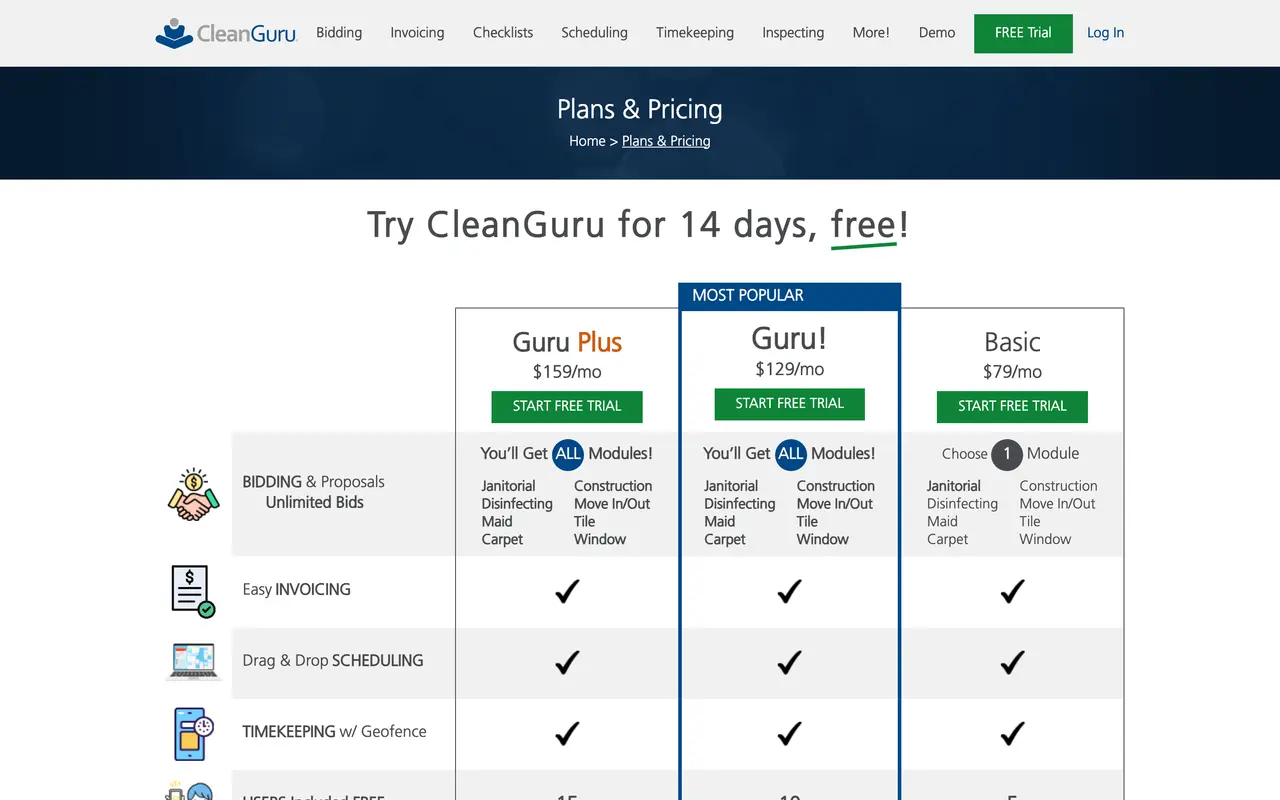Click the timekeeping phone icon
This screenshot has height=800, width=1280.
coord(193,733)
